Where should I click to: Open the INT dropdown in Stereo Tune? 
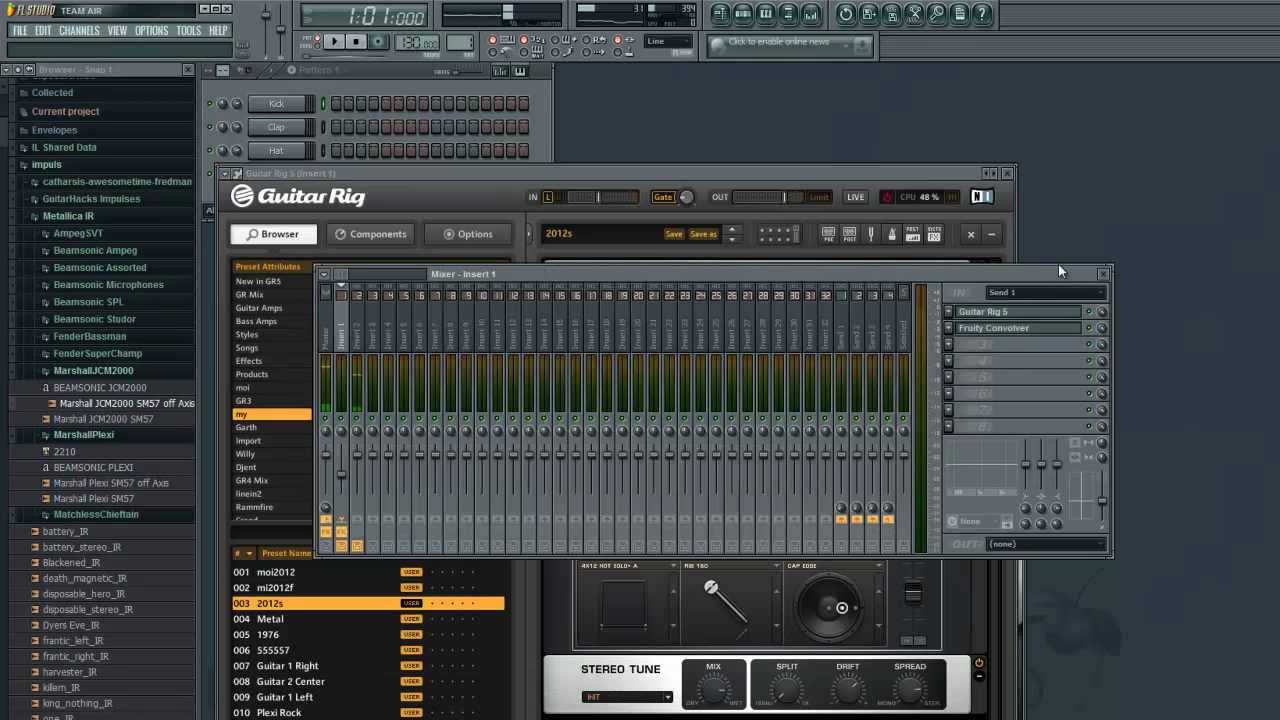click(x=628, y=697)
